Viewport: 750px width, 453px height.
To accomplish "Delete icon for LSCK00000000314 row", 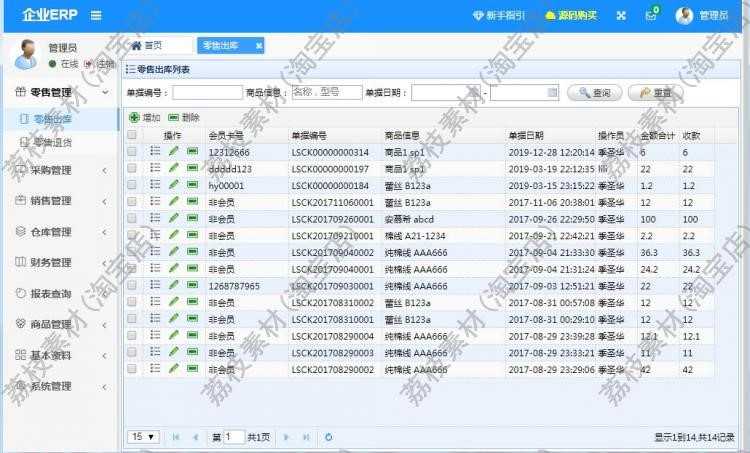I will click(x=192, y=151).
